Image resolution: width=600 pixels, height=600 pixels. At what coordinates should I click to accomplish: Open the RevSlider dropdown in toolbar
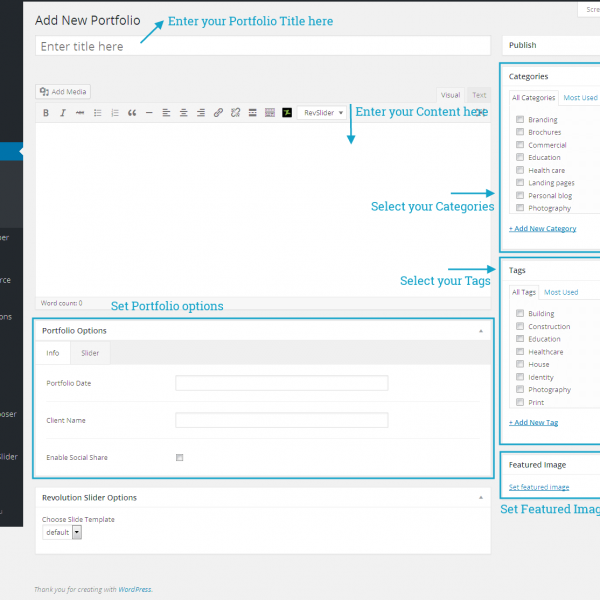[322, 113]
